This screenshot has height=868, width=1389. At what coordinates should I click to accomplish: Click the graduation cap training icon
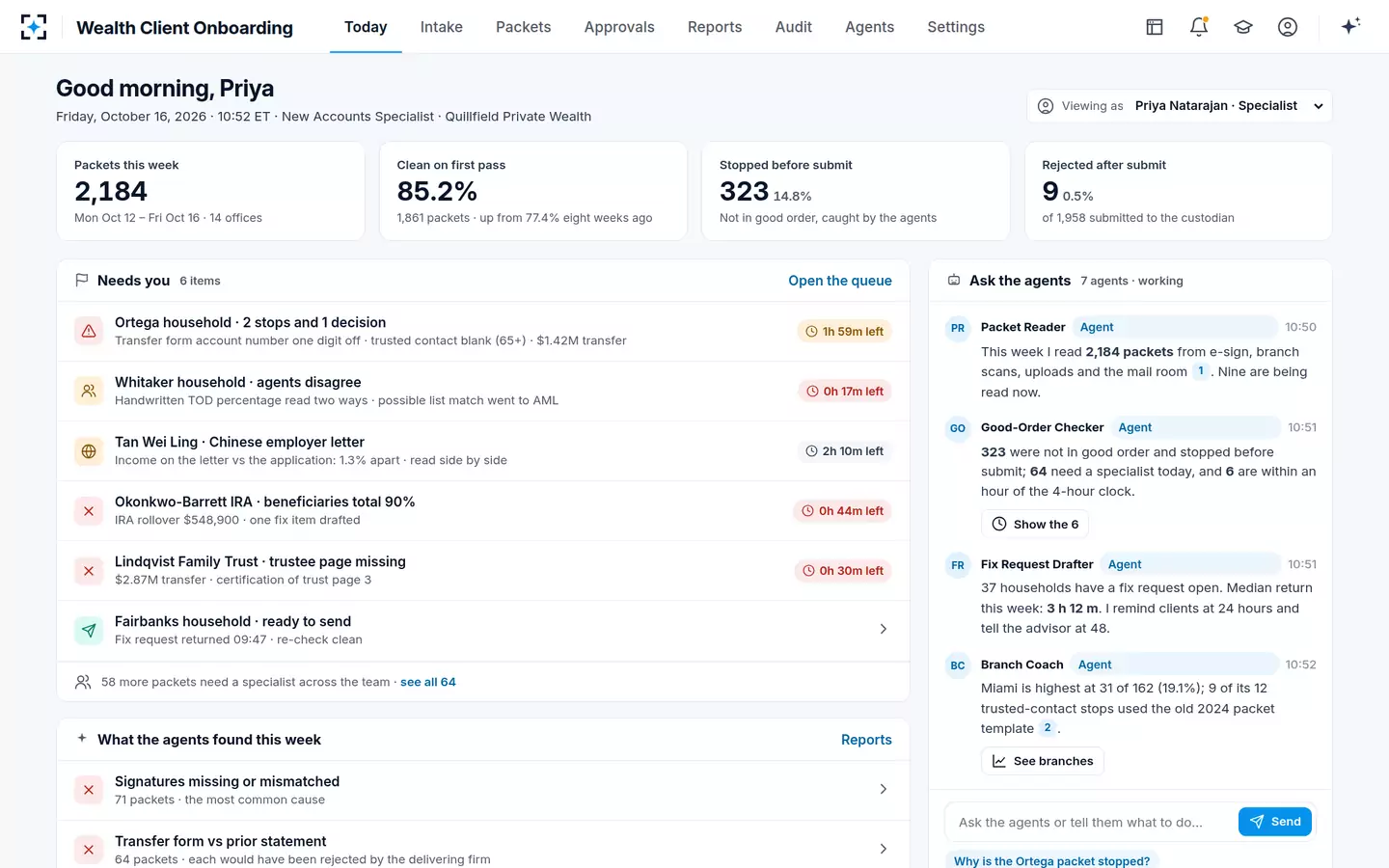coord(1243,27)
